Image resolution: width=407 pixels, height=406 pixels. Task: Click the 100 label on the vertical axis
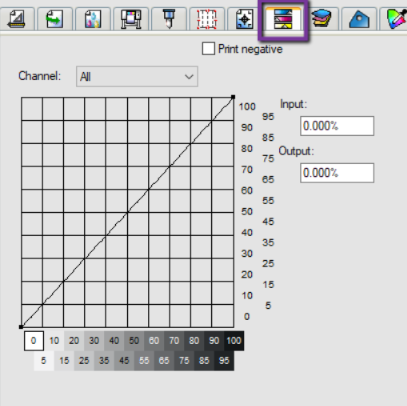[x=247, y=107]
